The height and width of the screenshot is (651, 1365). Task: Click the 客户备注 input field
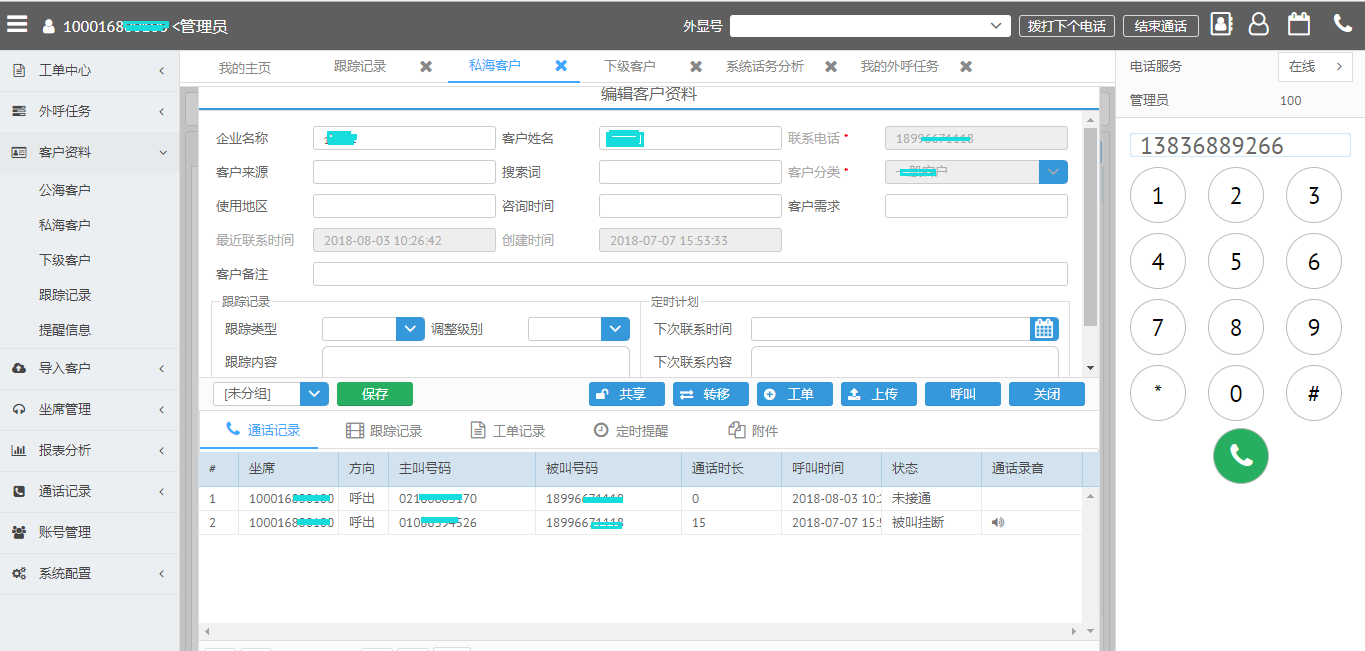(x=690, y=274)
